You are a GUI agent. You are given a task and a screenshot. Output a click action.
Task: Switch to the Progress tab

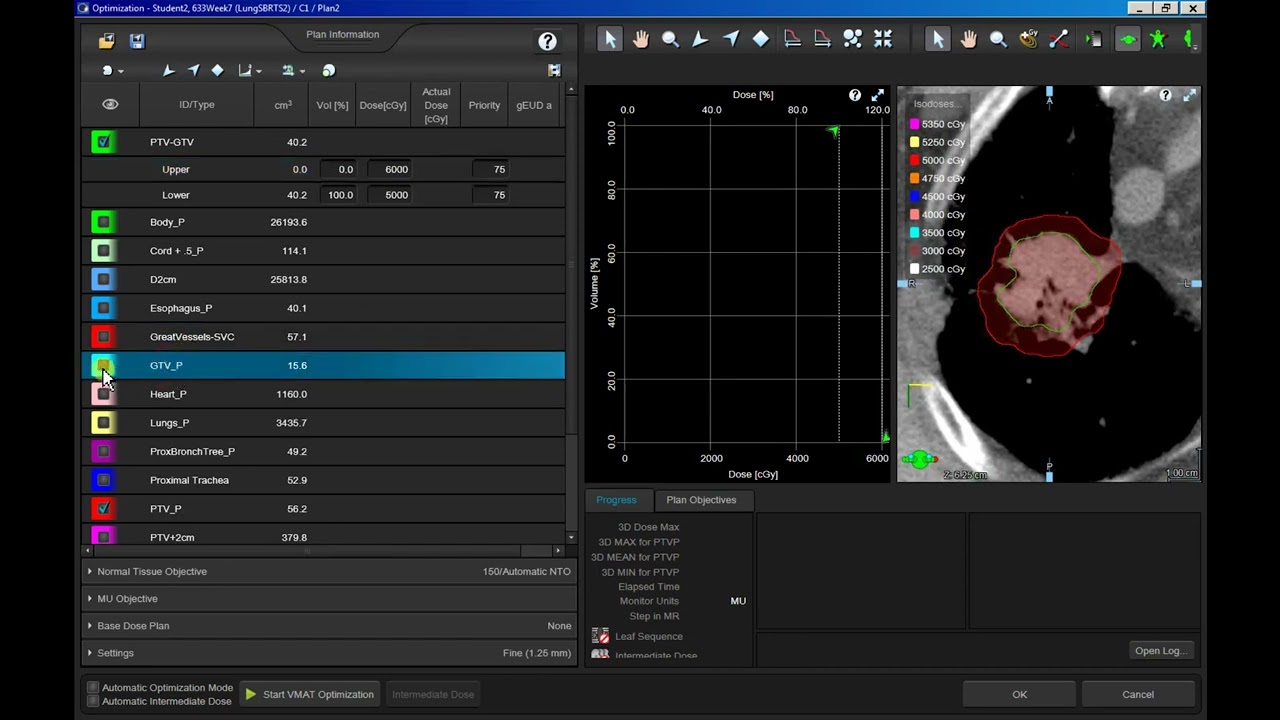coord(616,500)
